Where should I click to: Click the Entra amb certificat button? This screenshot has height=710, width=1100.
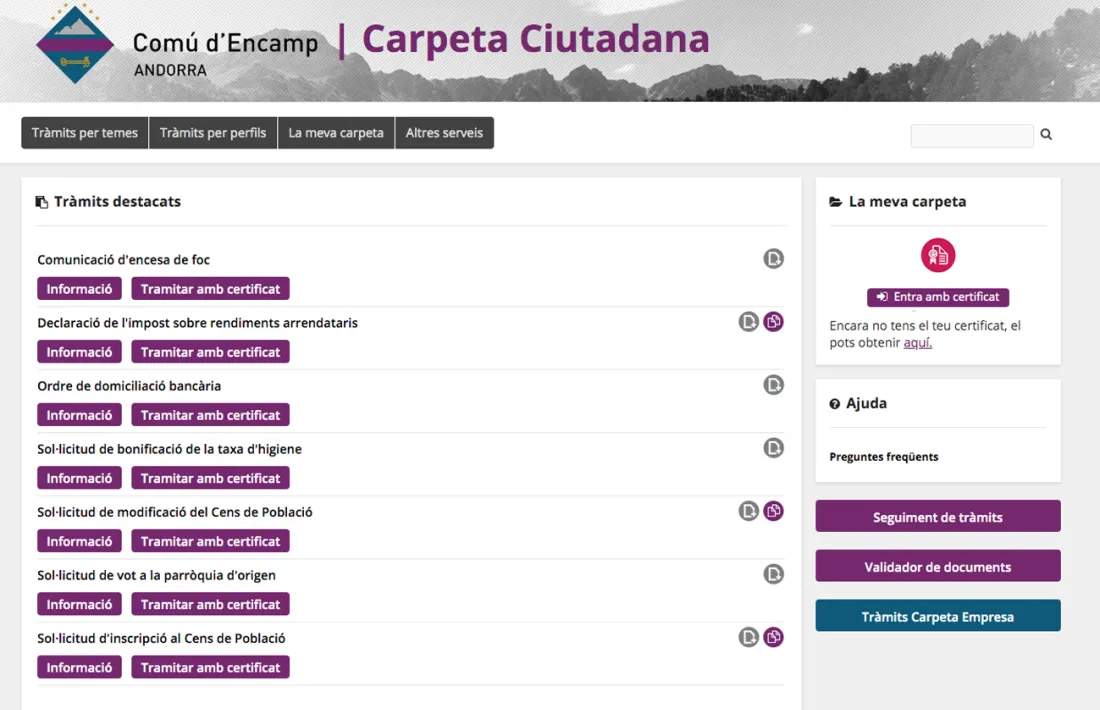937,297
